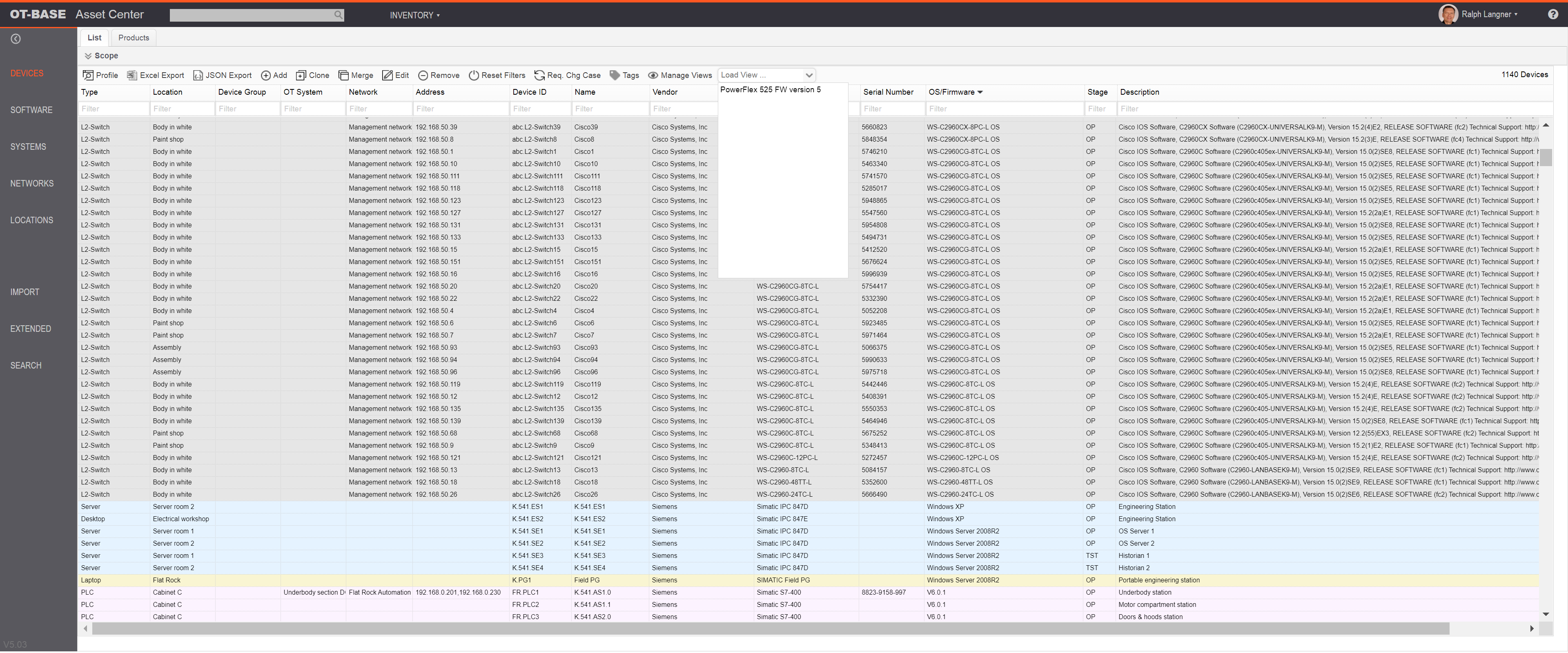
Task: Click the Remove minus icon
Action: pos(423,76)
